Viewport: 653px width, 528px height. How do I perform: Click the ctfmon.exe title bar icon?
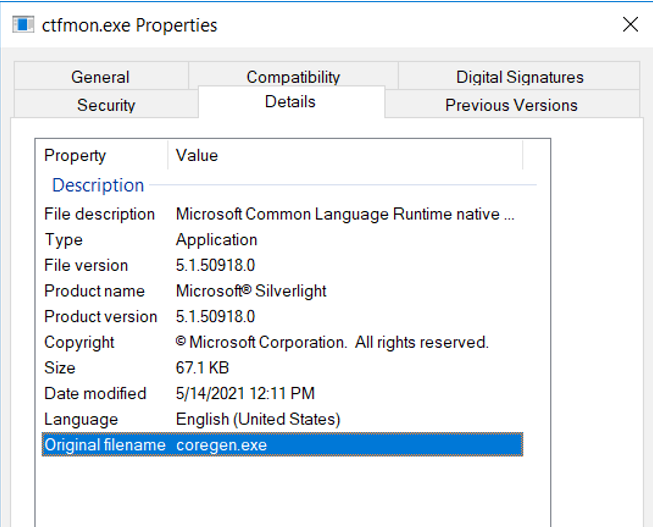coord(22,24)
